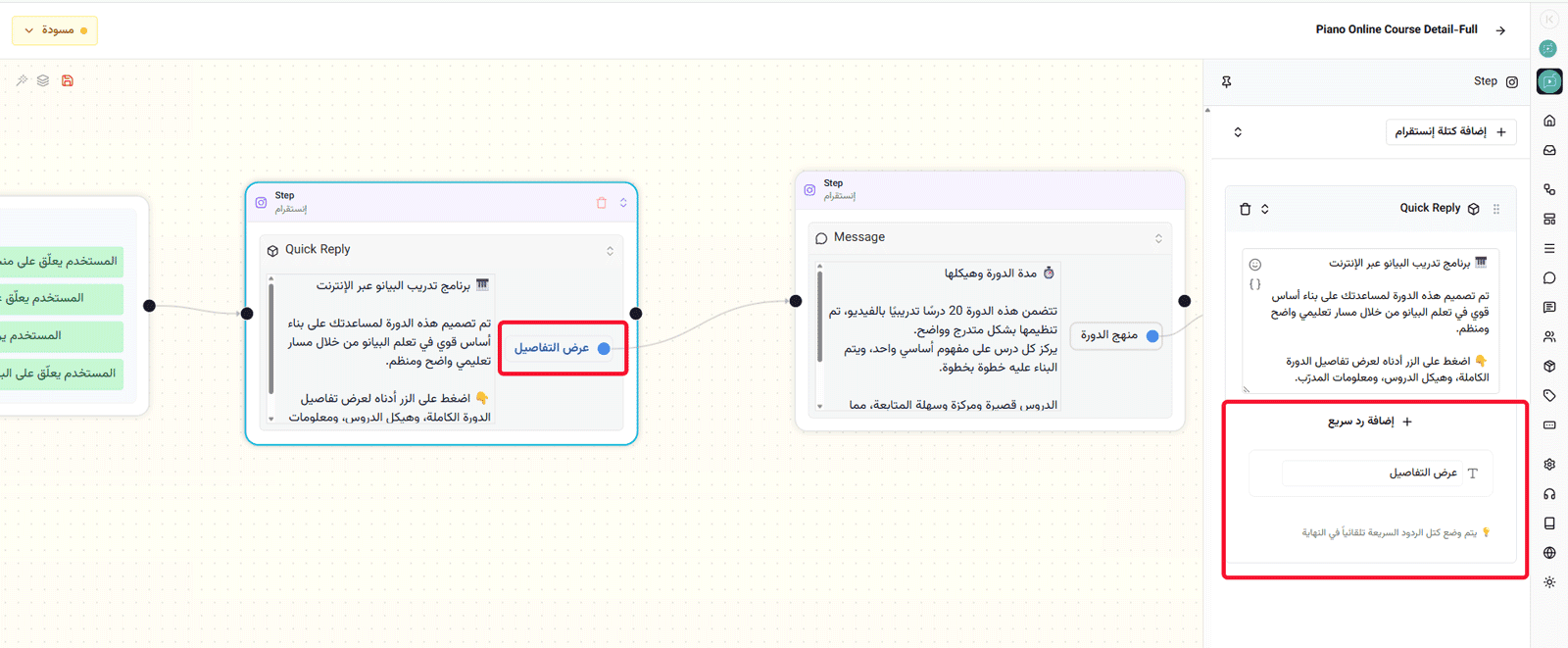This screenshot has height=648, width=1568.
Task: Click into the message text area in side panel
Action: coord(1371,321)
